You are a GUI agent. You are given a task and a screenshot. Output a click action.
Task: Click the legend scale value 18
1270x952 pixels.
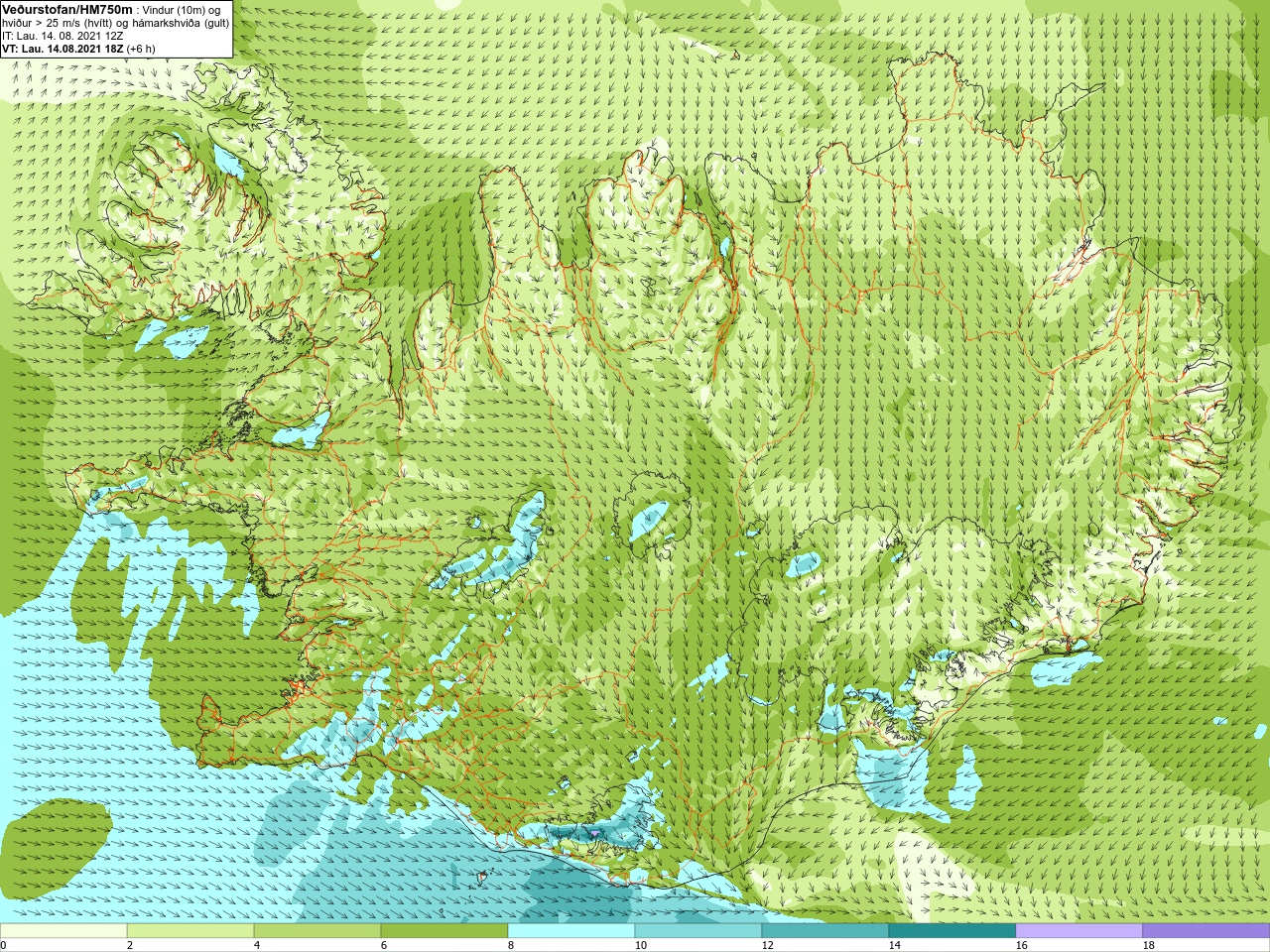click(x=1148, y=945)
